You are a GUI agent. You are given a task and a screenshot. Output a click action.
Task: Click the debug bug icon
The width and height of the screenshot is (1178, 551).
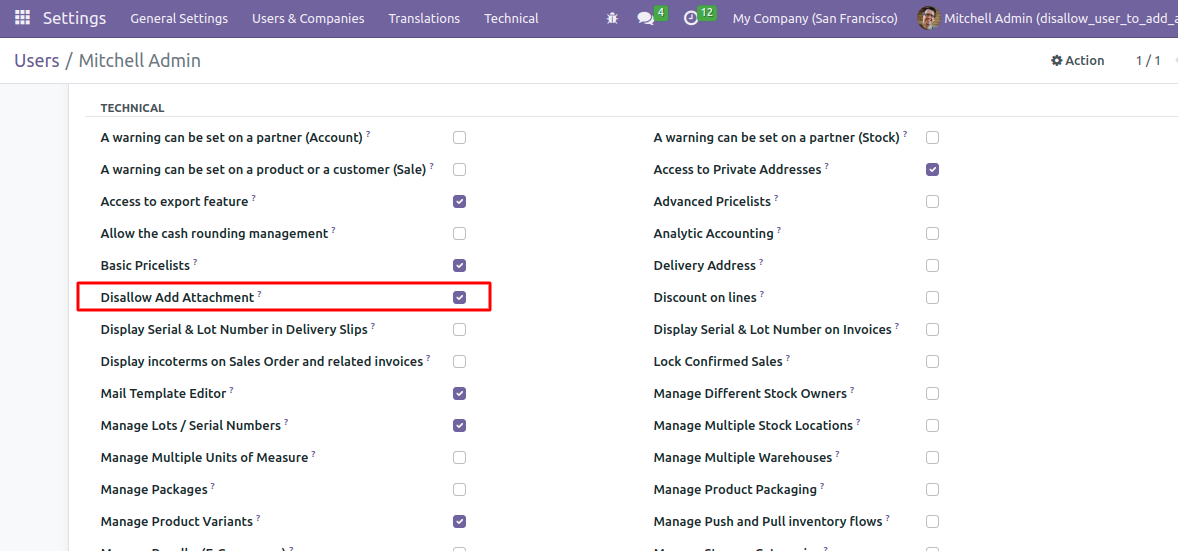pos(612,18)
